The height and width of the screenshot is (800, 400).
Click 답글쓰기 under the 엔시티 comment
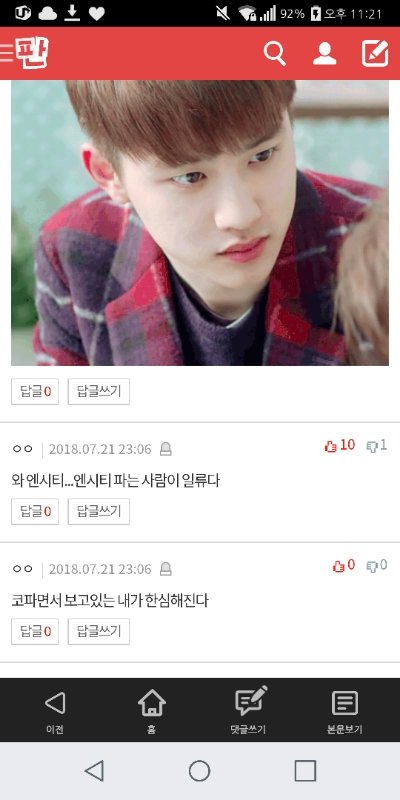(x=98, y=511)
